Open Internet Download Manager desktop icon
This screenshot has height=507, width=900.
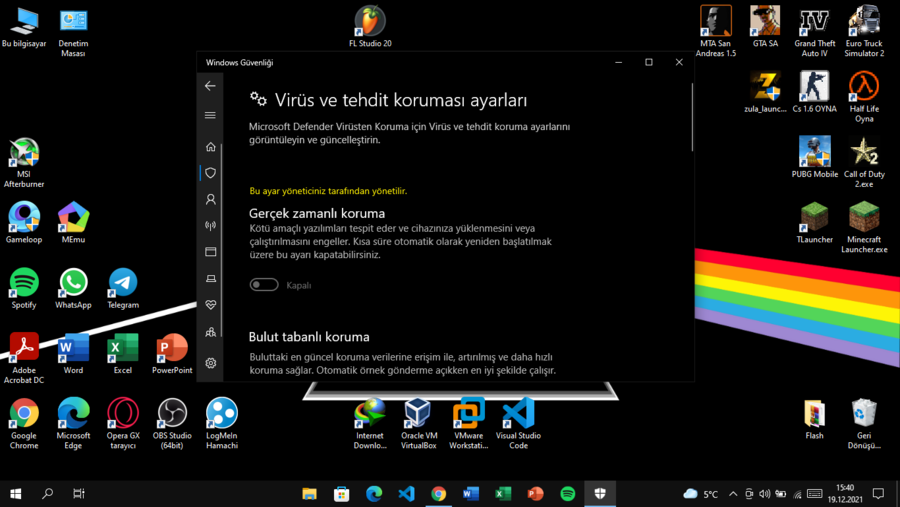pyautogui.click(x=370, y=424)
